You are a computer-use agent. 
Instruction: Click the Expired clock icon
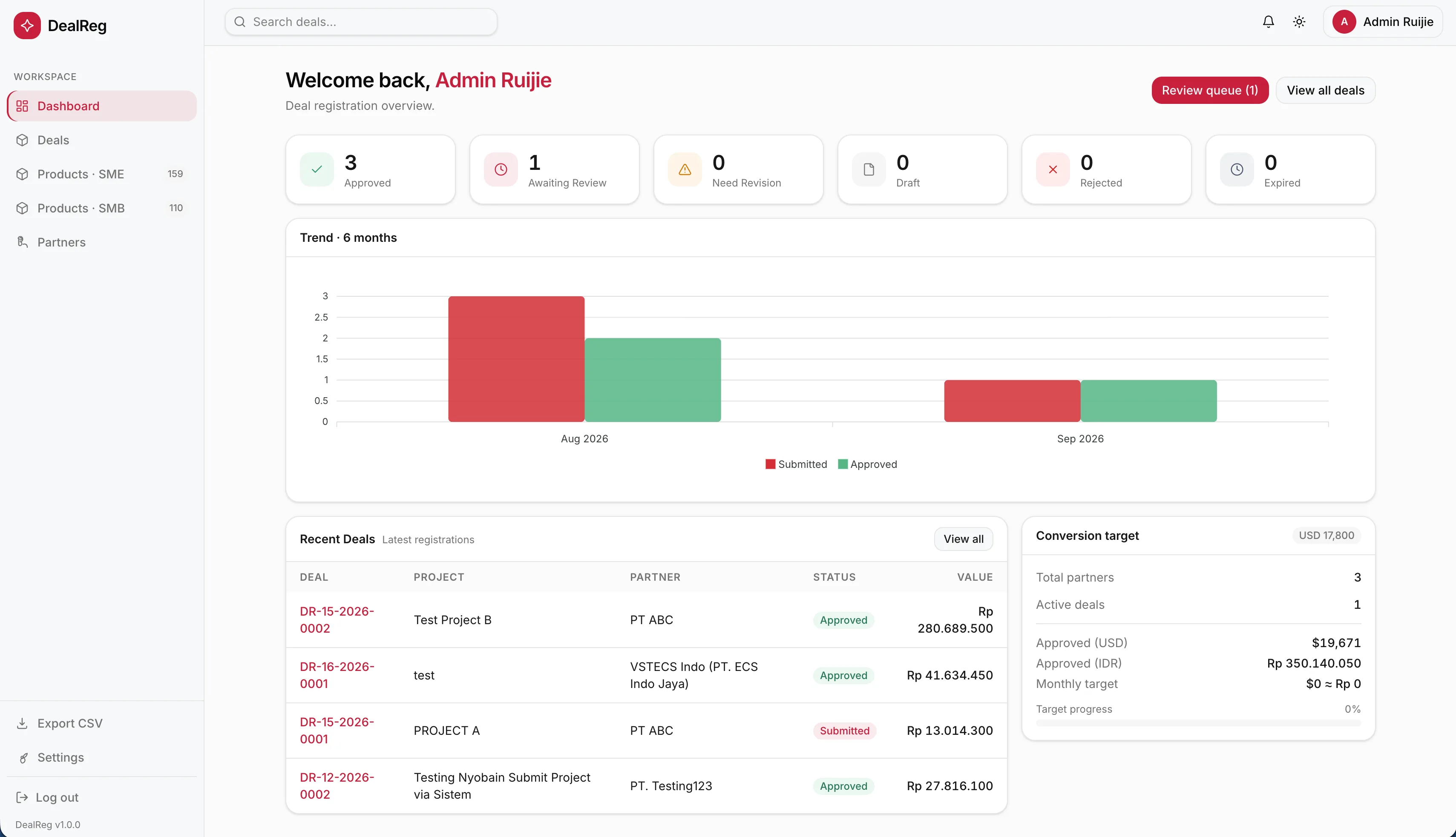pos(1236,169)
